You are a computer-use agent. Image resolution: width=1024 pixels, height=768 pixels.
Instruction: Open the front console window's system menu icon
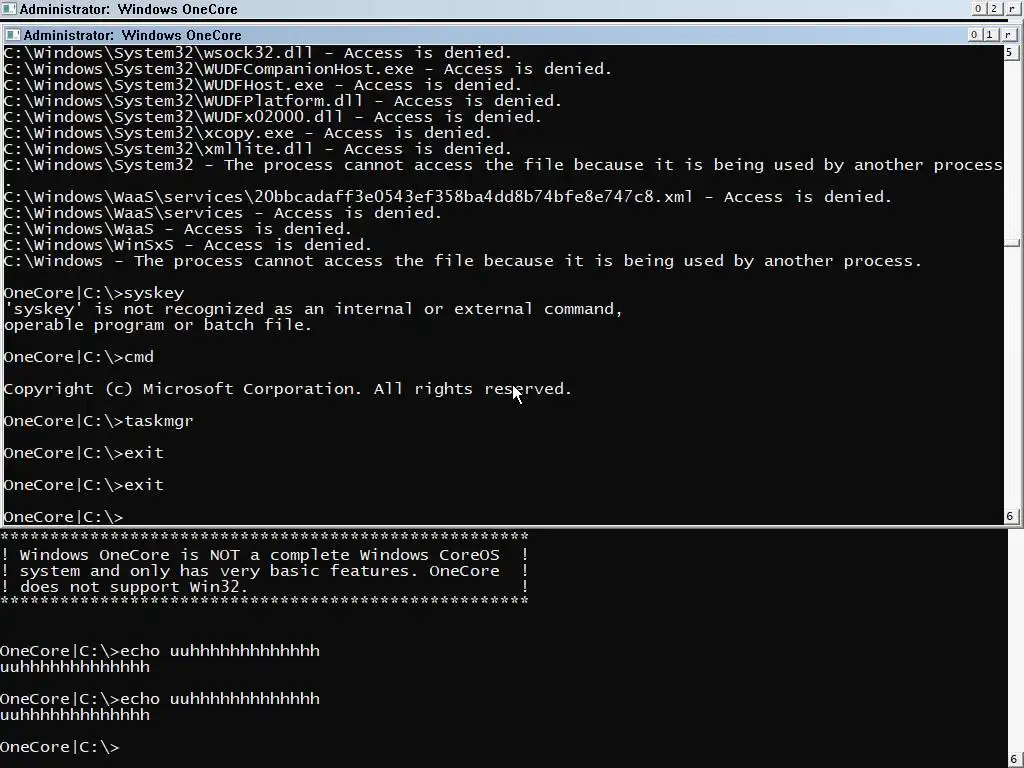click(12, 35)
